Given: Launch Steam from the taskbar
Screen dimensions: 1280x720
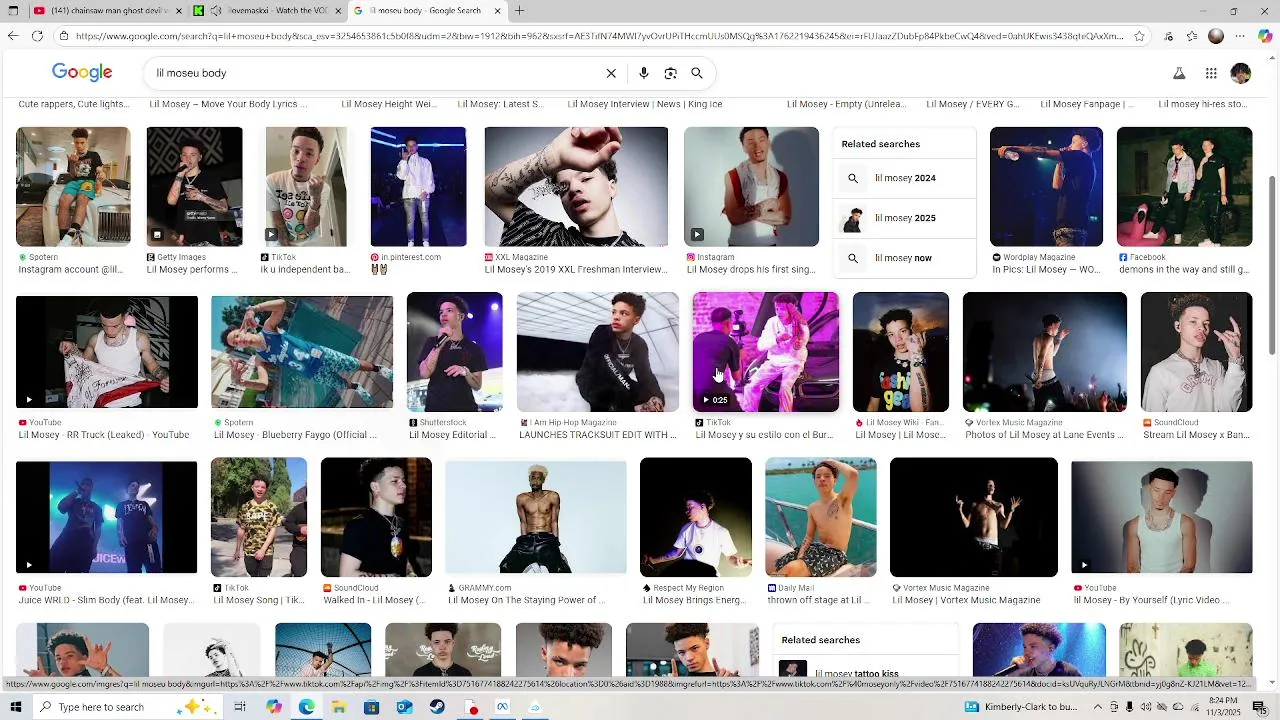Looking at the screenshot, I should [x=437, y=707].
